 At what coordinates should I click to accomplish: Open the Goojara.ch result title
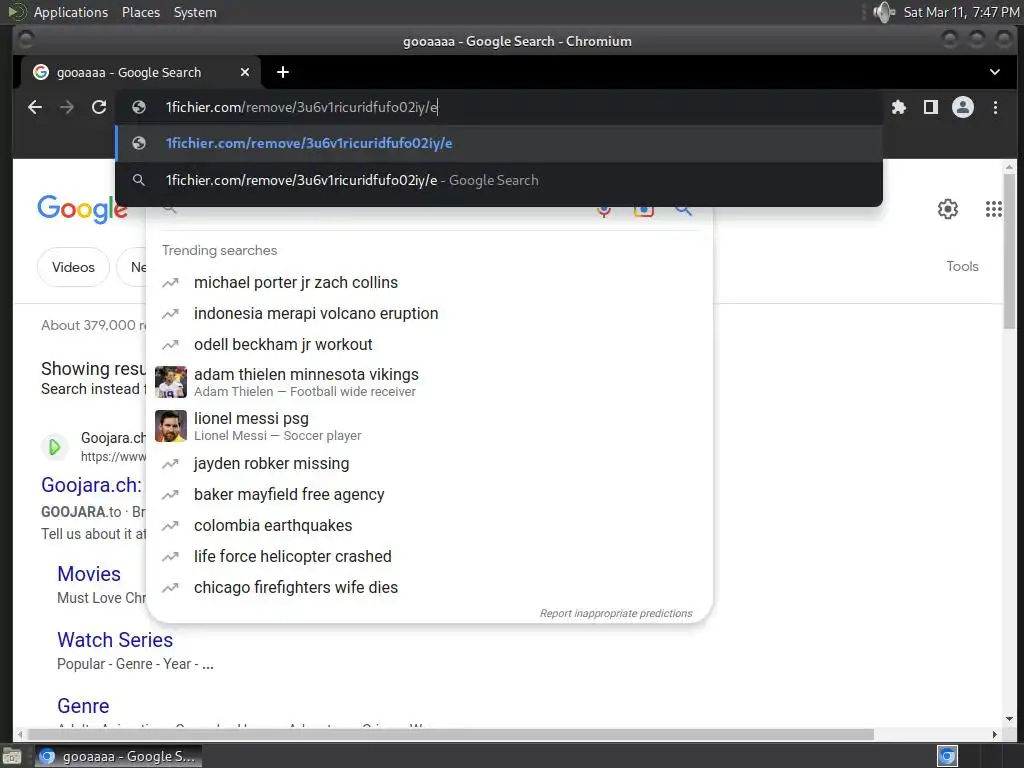click(91, 485)
